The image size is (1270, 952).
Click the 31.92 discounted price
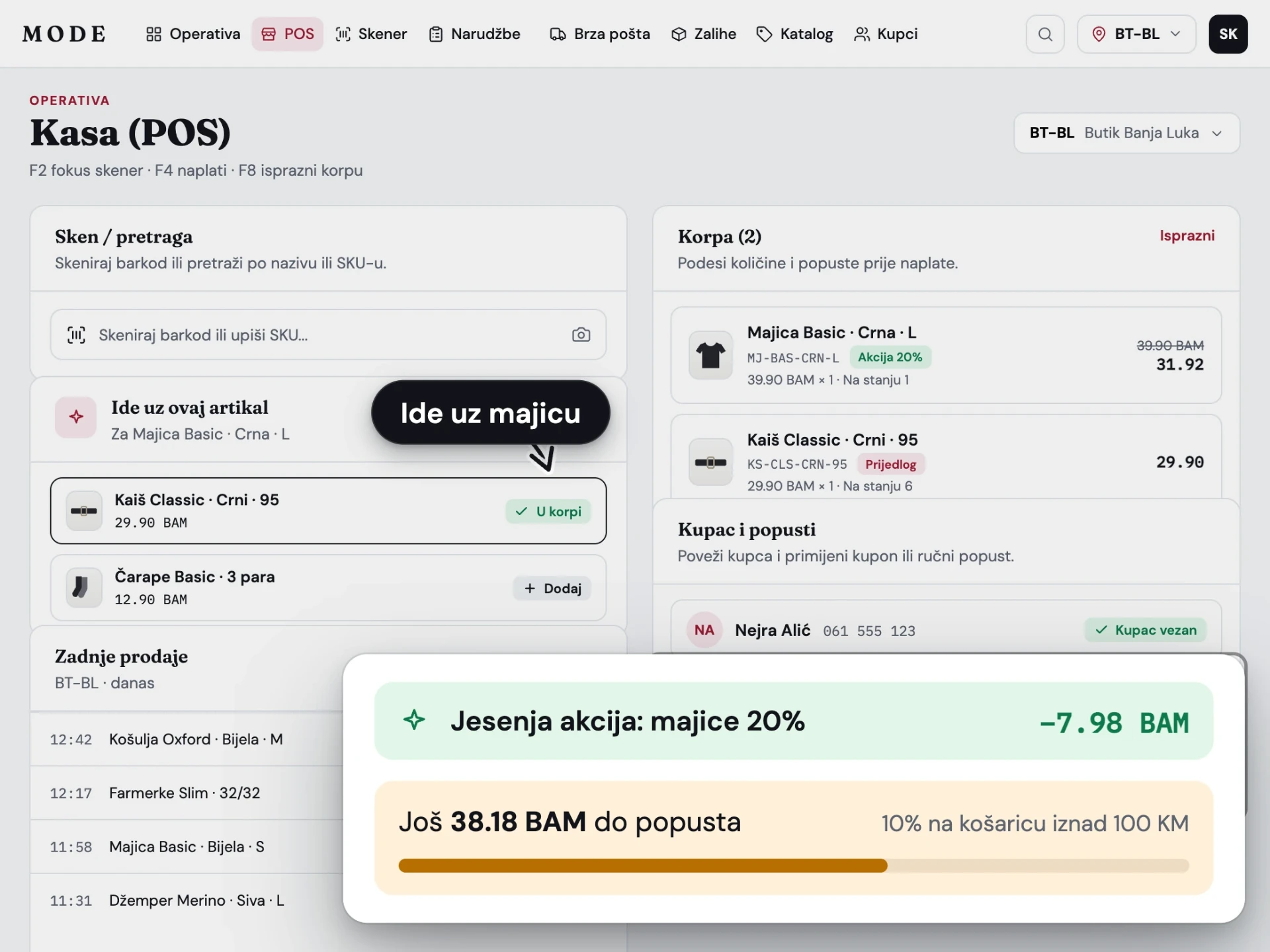(1179, 364)
